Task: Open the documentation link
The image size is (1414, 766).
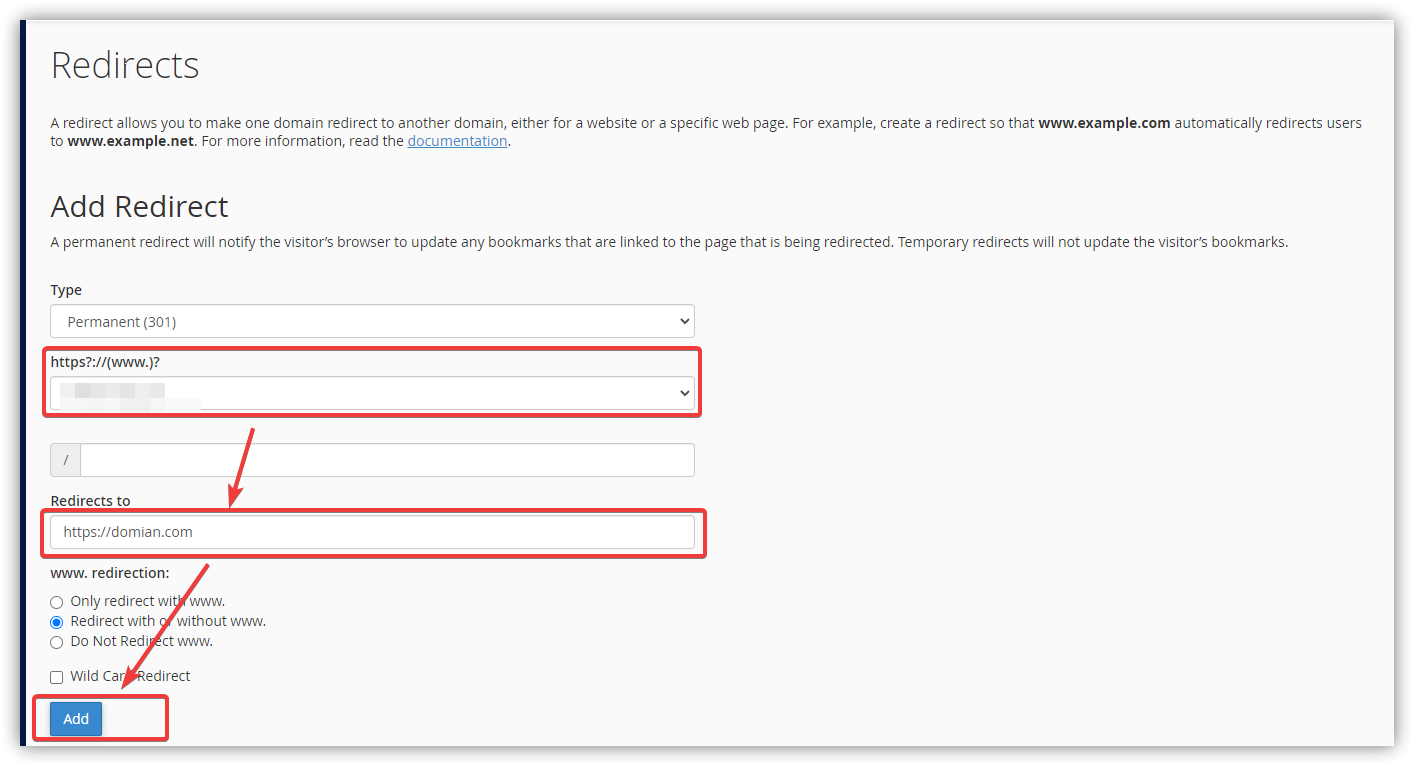Action: [x=457, y=141]
